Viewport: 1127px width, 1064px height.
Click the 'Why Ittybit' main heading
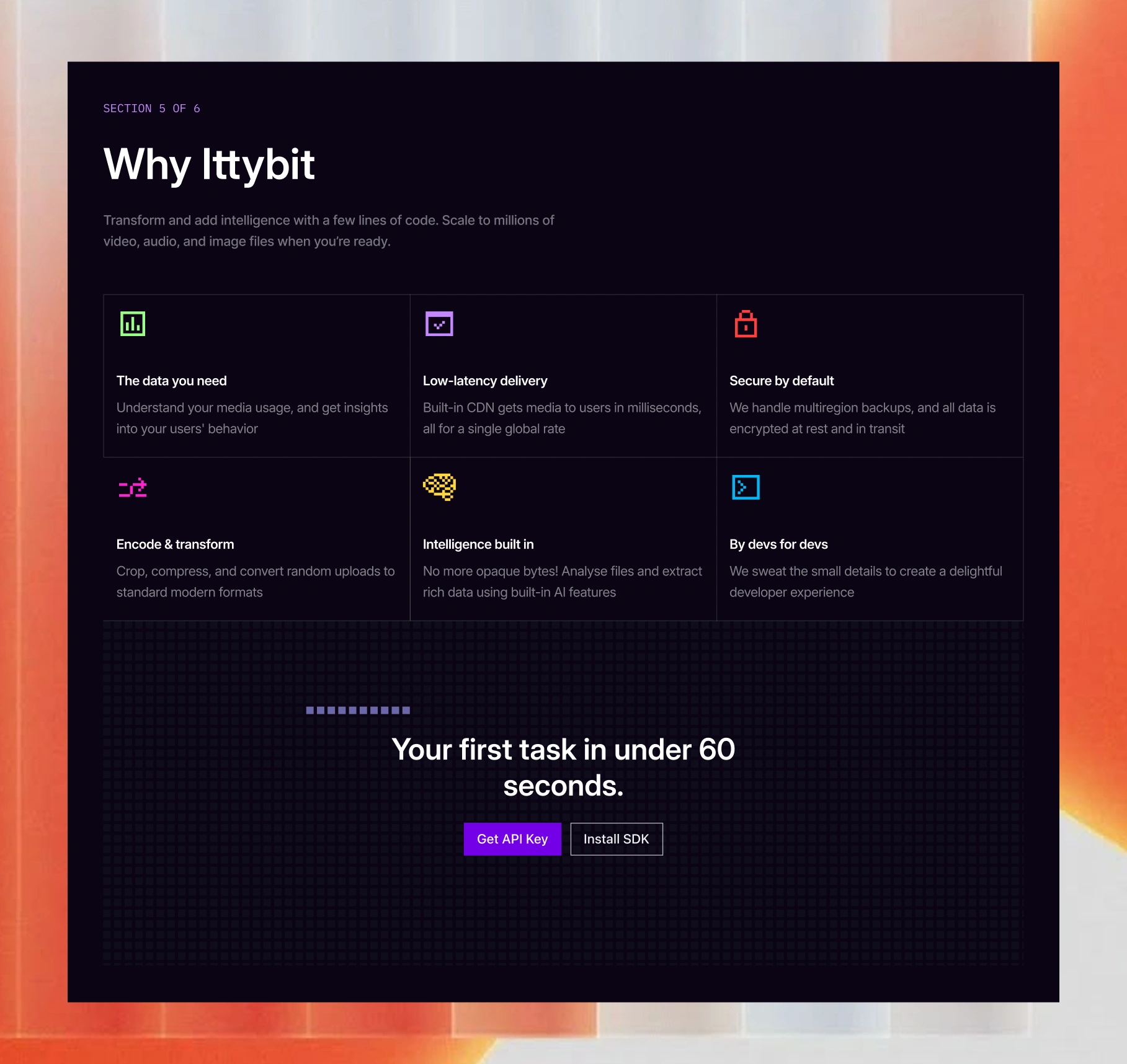click(210, 165)
